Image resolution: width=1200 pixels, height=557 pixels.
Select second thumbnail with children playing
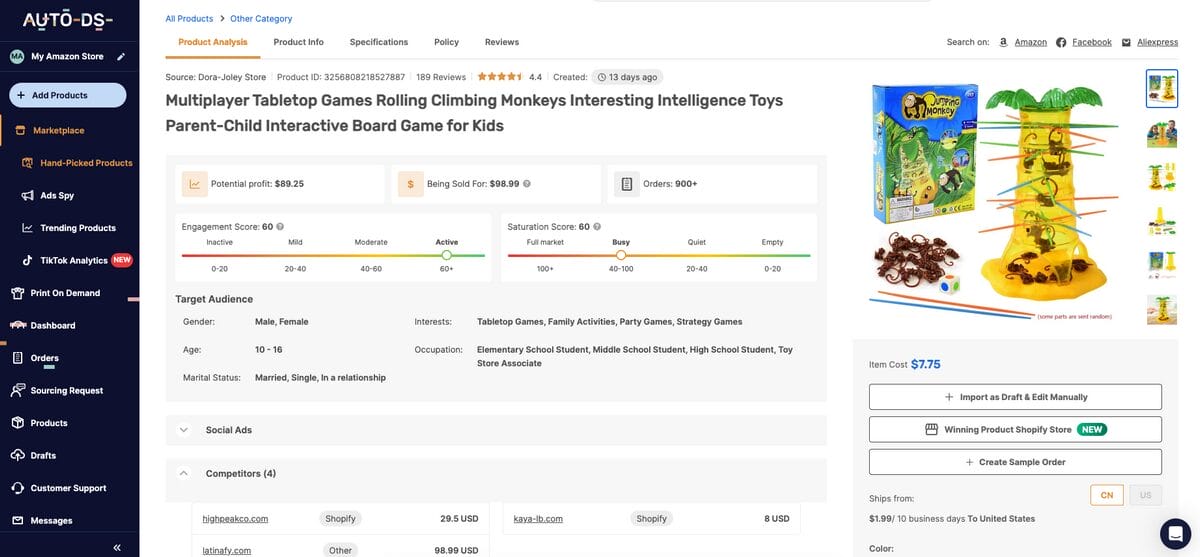point(1161,132)
